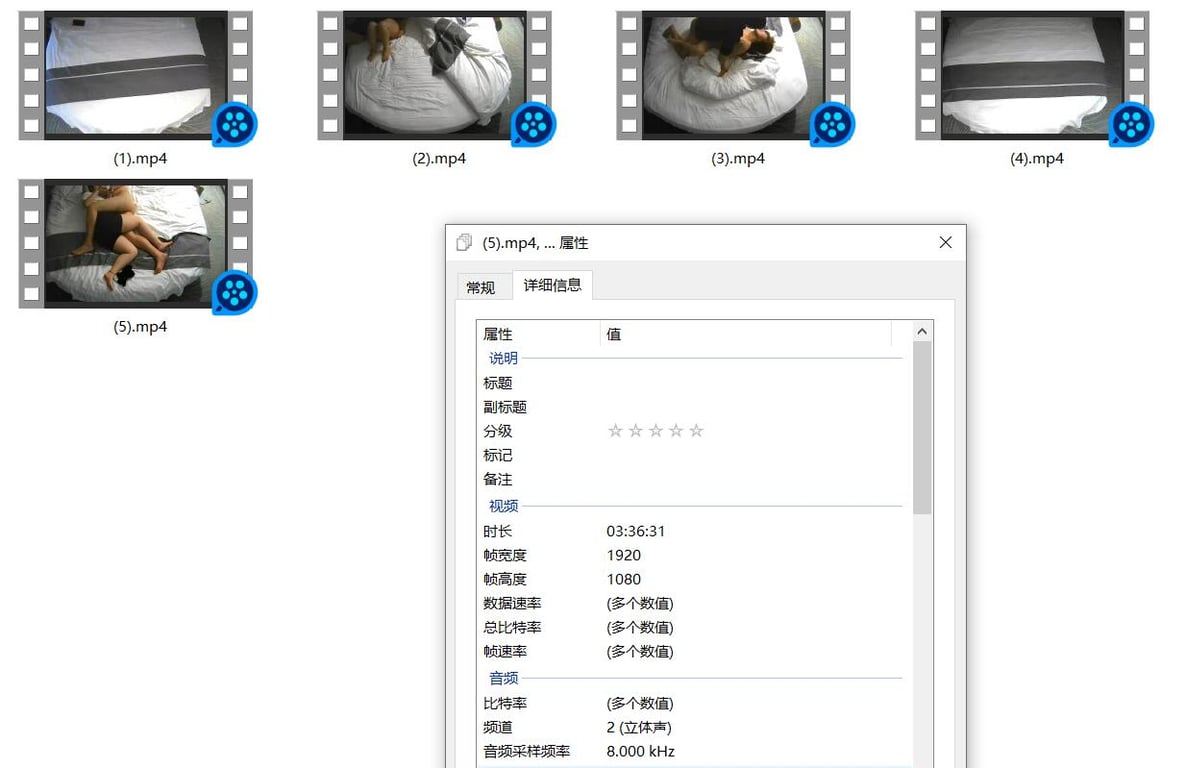Click the 帧宽度 value 1920
This screenshot has width=1186, height=768.
[623, 555]
